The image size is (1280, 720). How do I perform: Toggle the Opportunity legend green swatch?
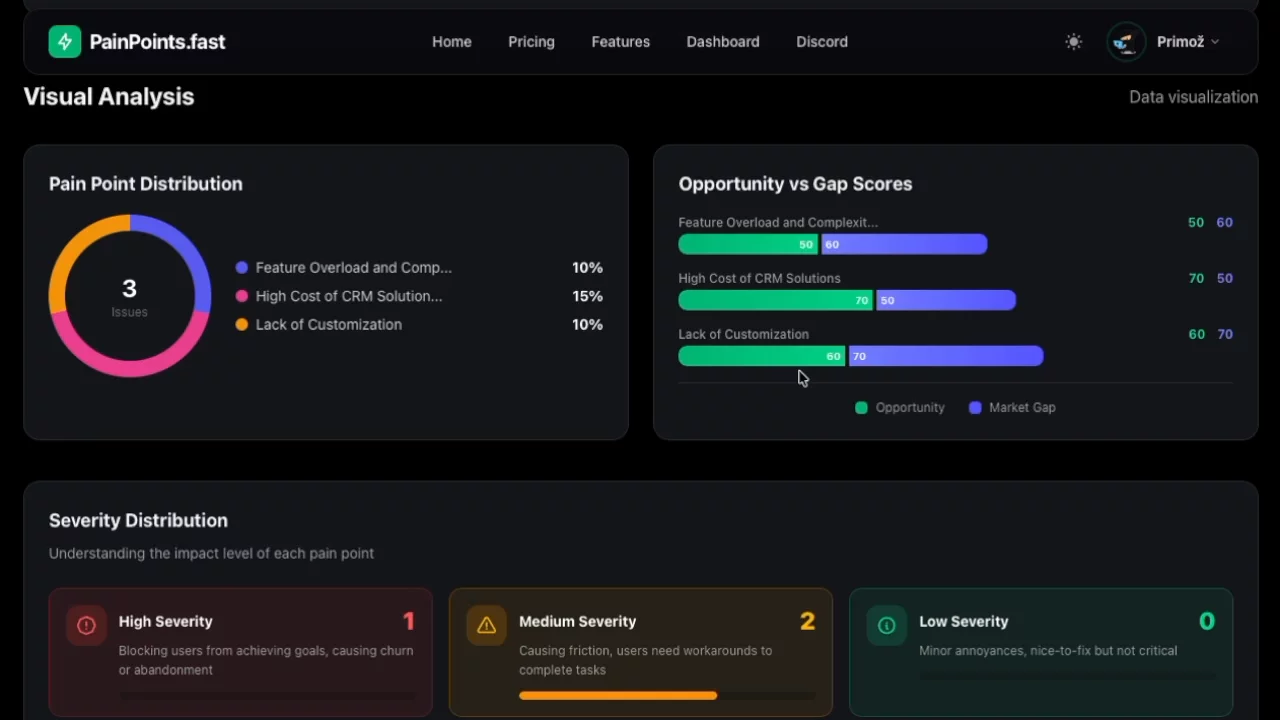pos(861,408)
